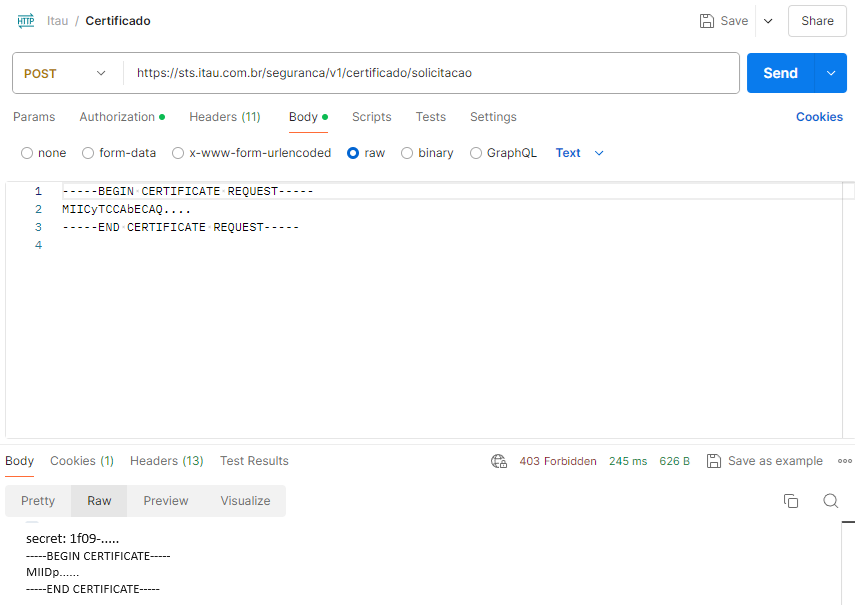Select the raw body type
This screenshot has width=855, height=605.
click(353, 153)
